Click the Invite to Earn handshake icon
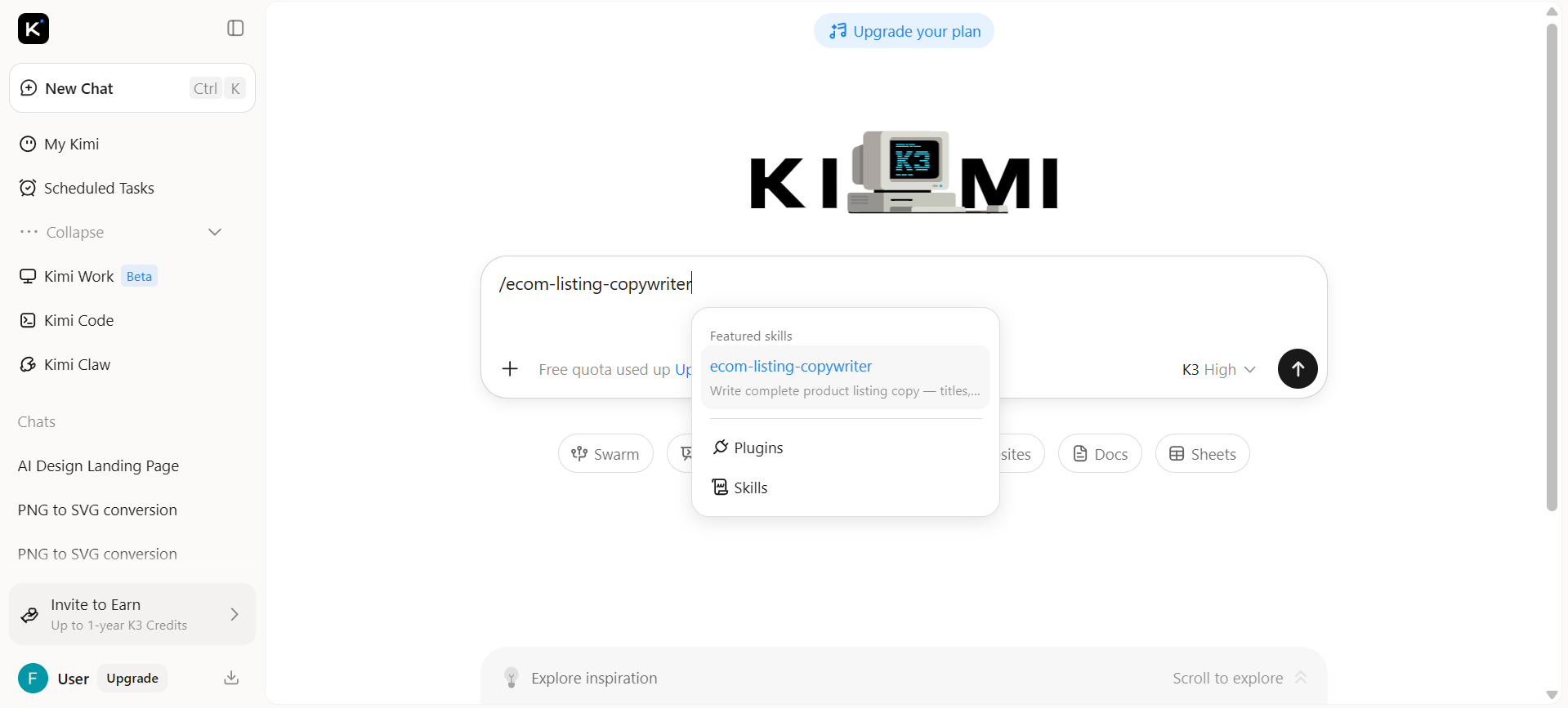This screenshot has height=708, width=1568. [29, 615]
